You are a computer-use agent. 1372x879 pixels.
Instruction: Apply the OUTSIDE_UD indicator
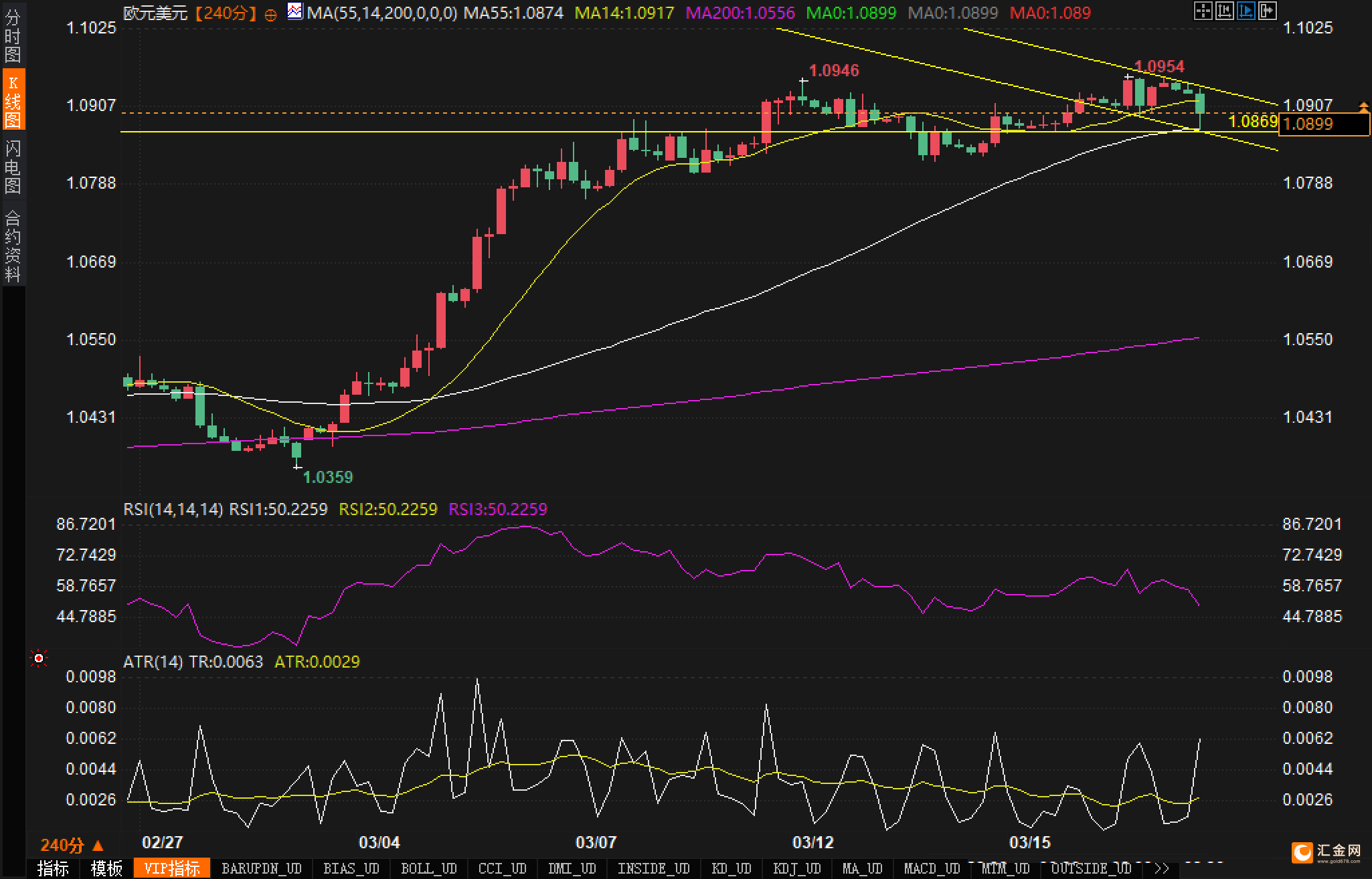click(1091, 869)
